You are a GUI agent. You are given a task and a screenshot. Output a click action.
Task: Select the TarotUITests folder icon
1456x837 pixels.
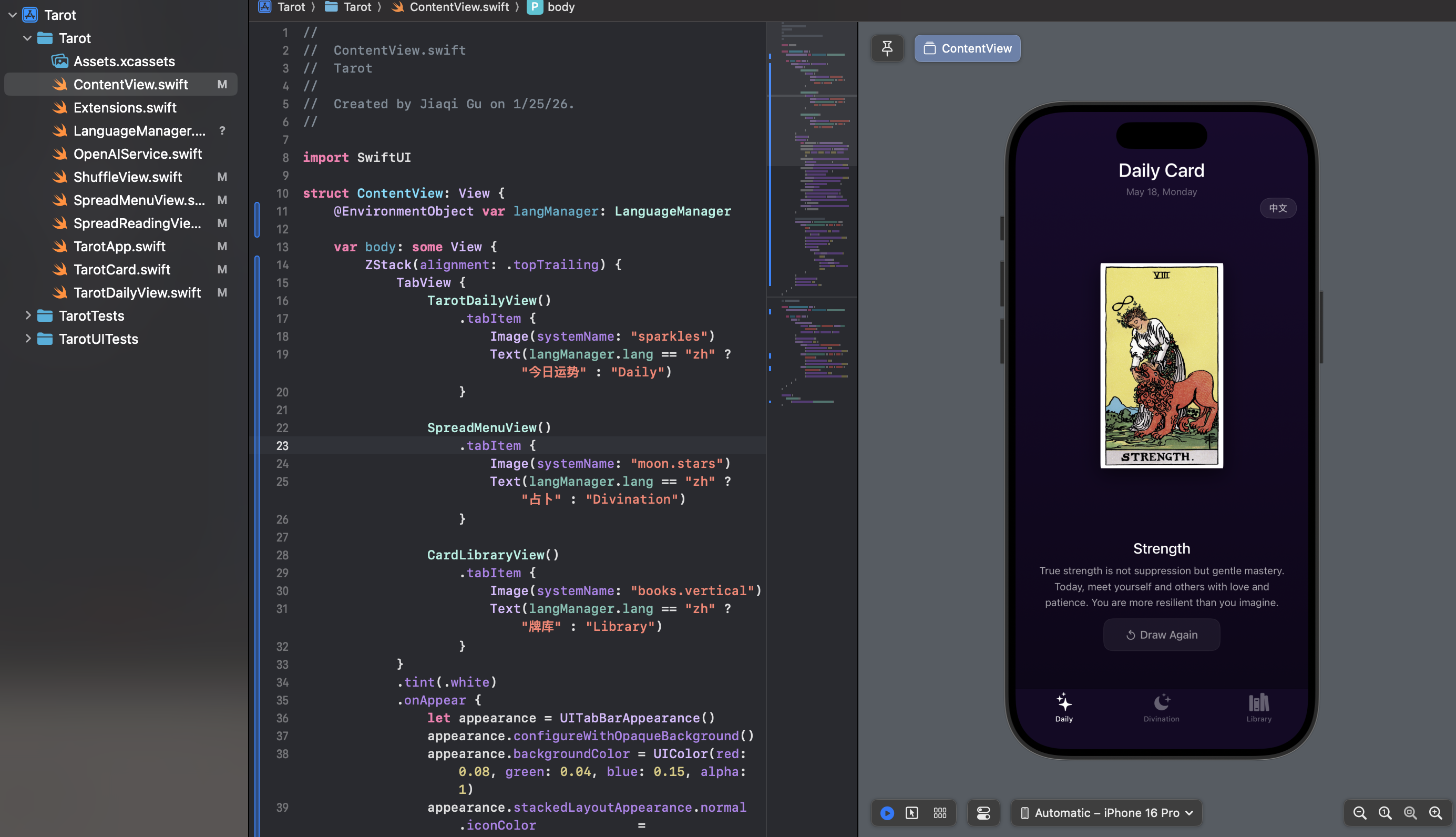45,339
